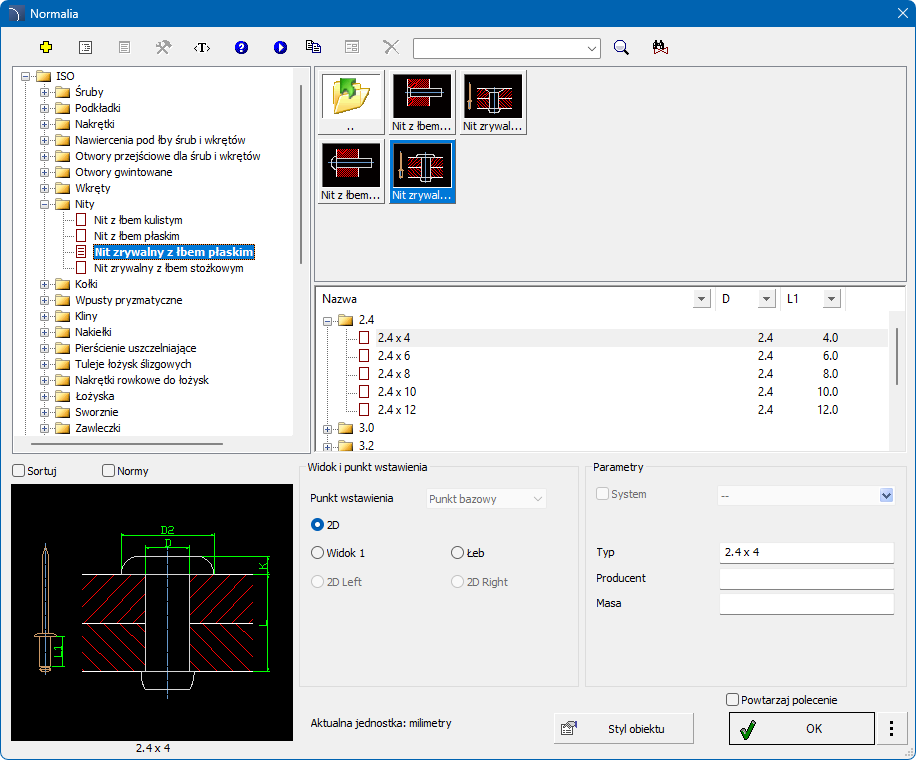Click the Producent input field
916x760 pixels.
pos(806,579)
